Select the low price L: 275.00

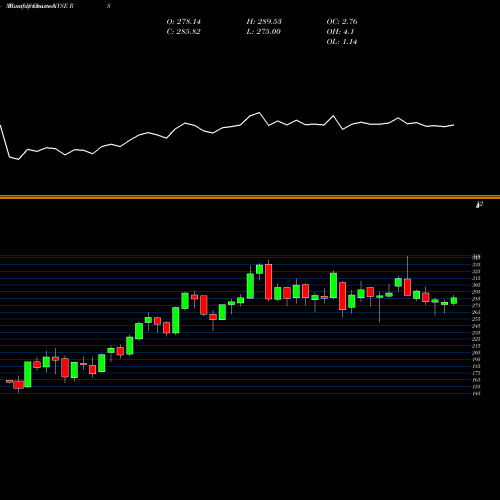tap(264, 32)
